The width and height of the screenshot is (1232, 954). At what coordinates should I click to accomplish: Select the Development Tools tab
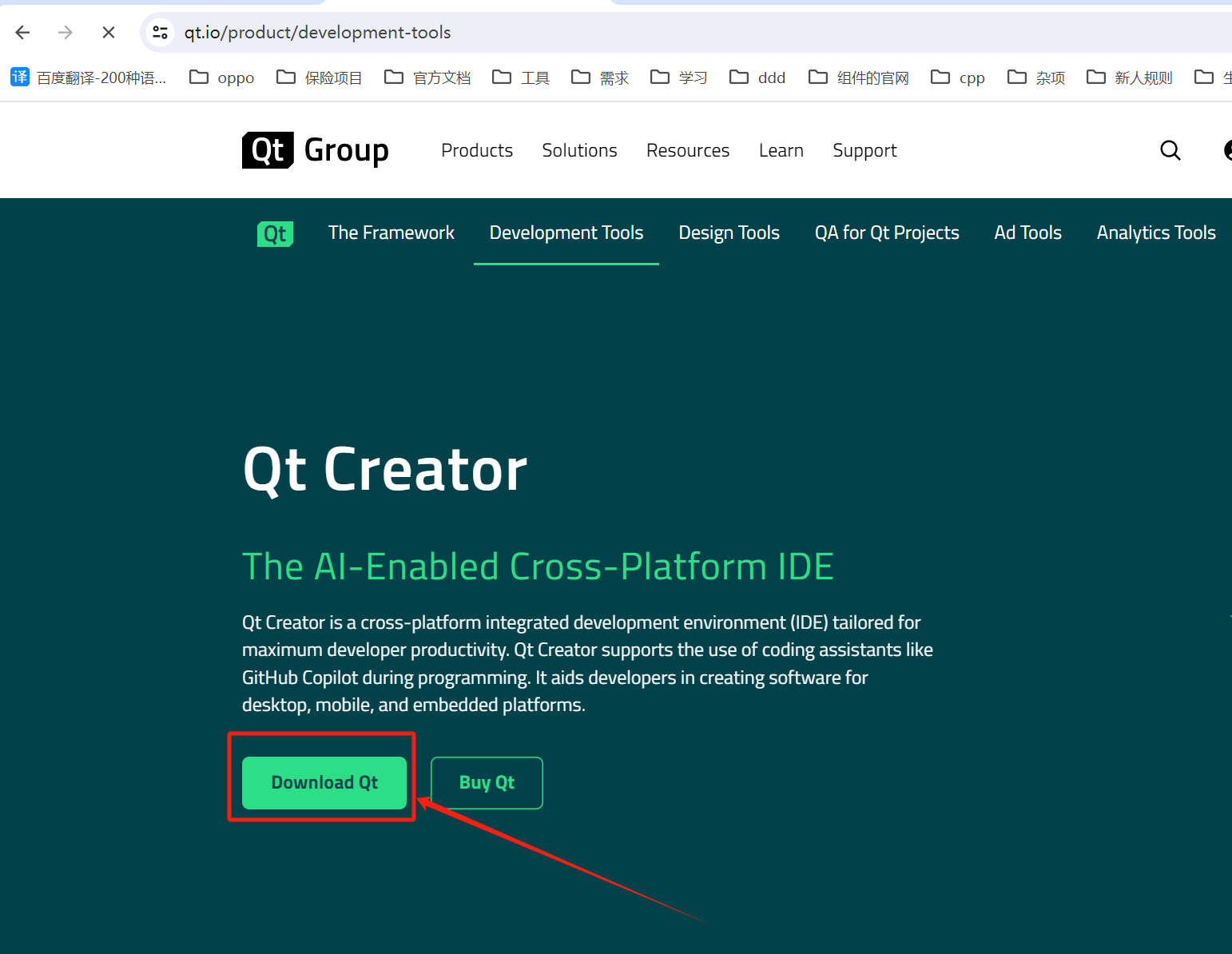566,233
